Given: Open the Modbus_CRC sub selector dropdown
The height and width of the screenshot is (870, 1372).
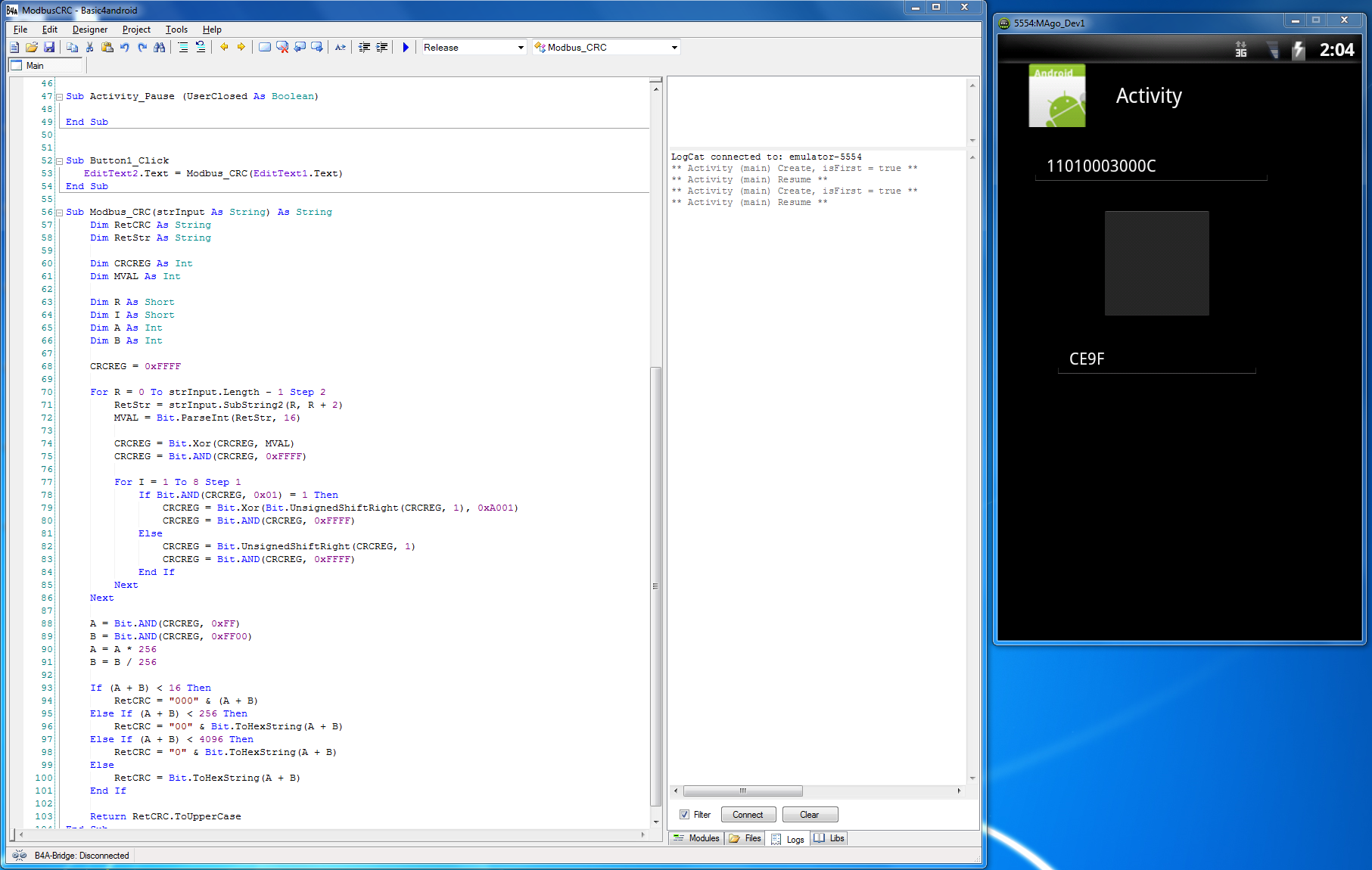Looking at the screenshot, I should coord(606,48).
